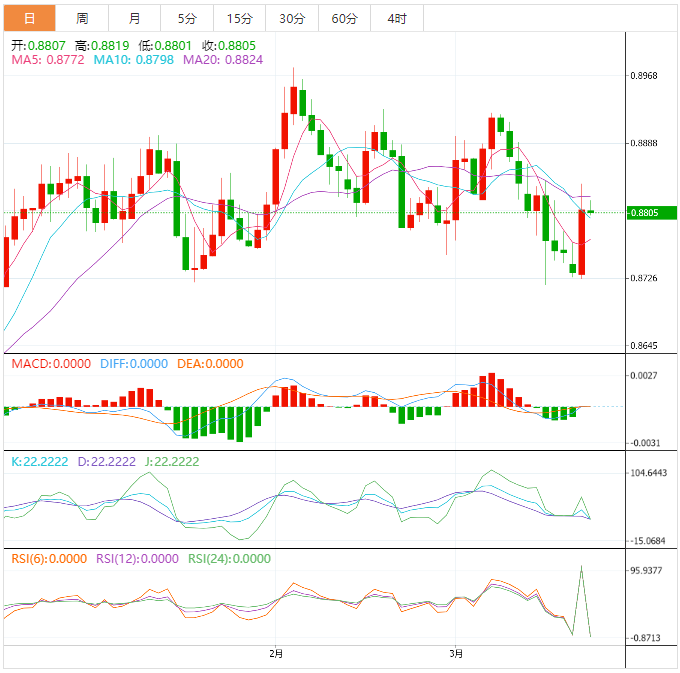Click the K value label in KDJ panel
The width and height of the screenshot is (680, 673).
pos(36,461)
